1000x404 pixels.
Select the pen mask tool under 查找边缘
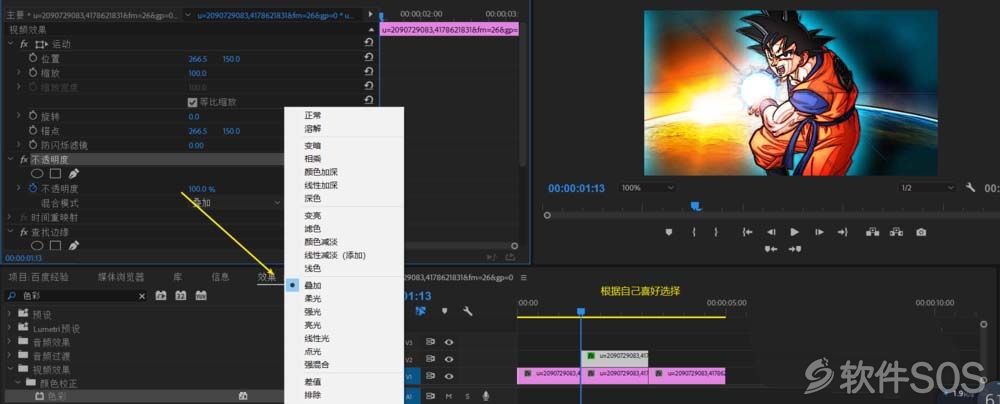73,245
